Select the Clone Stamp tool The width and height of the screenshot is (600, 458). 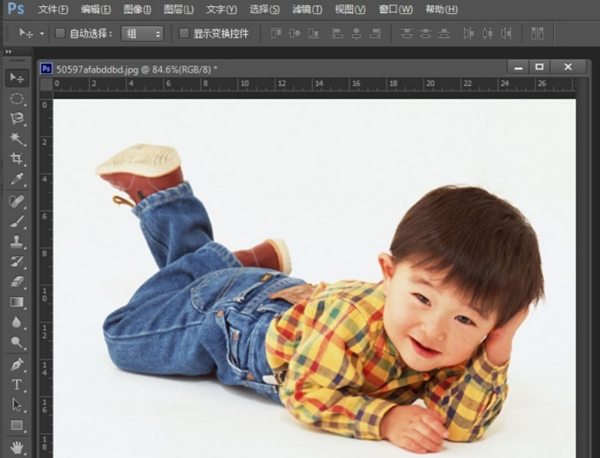(x=17, y=241)
